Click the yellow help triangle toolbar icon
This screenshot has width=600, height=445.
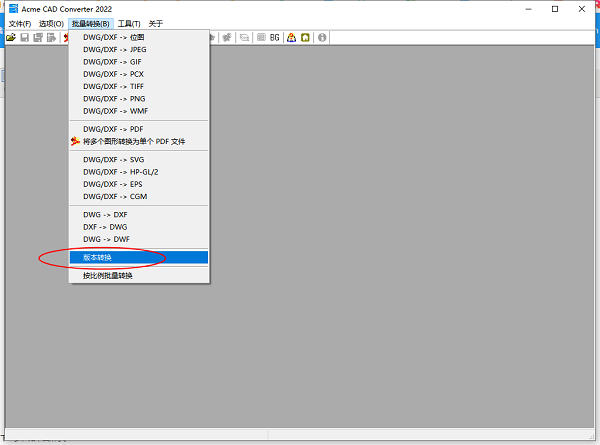pos(292,37)
